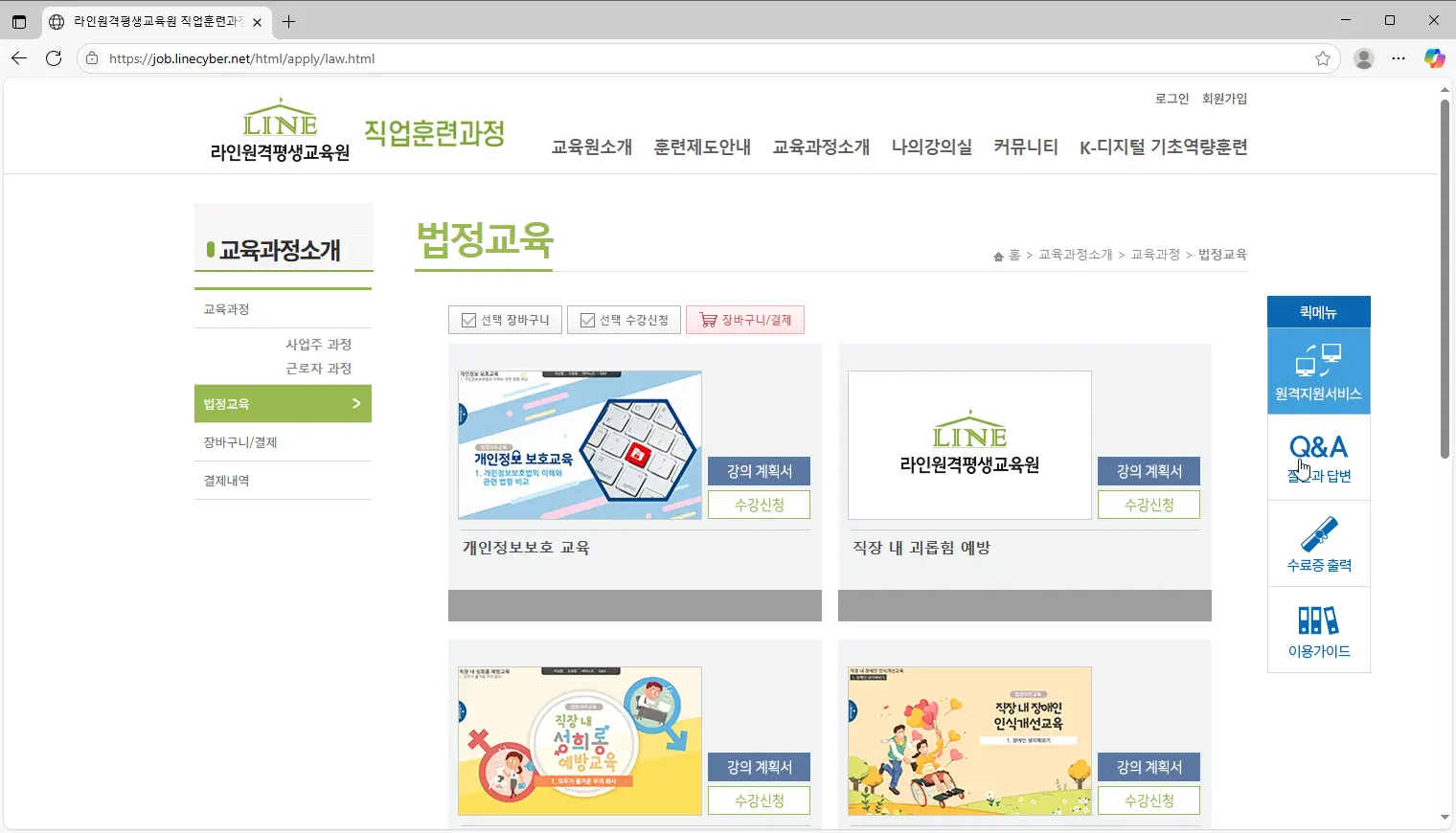
Task: Open the browser profile account dropdown
Action: click(x=1363, y=58)
